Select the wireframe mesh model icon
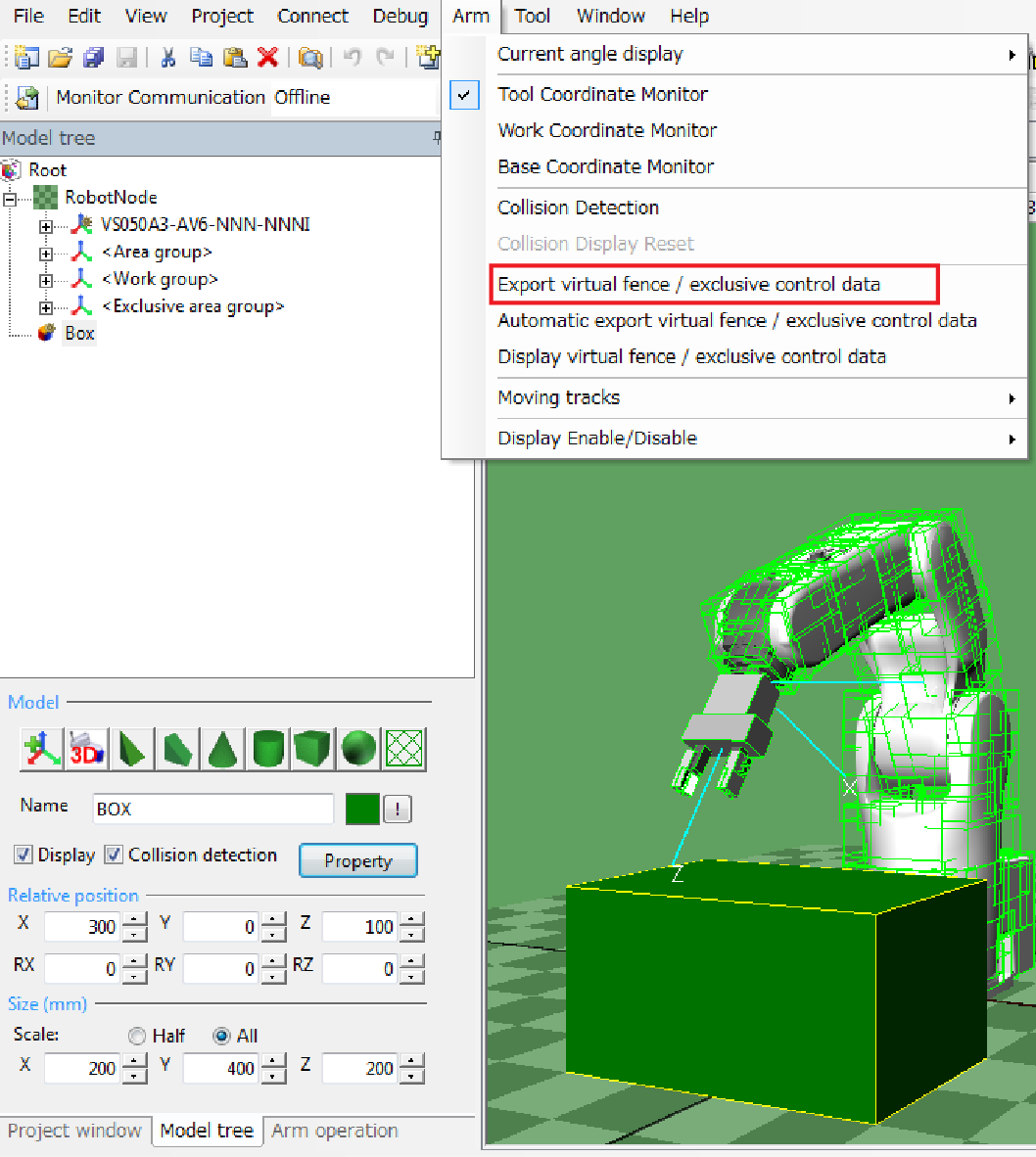This screenshot has width=1036, height=1157. pyautogui.click(x=403, y=749)
